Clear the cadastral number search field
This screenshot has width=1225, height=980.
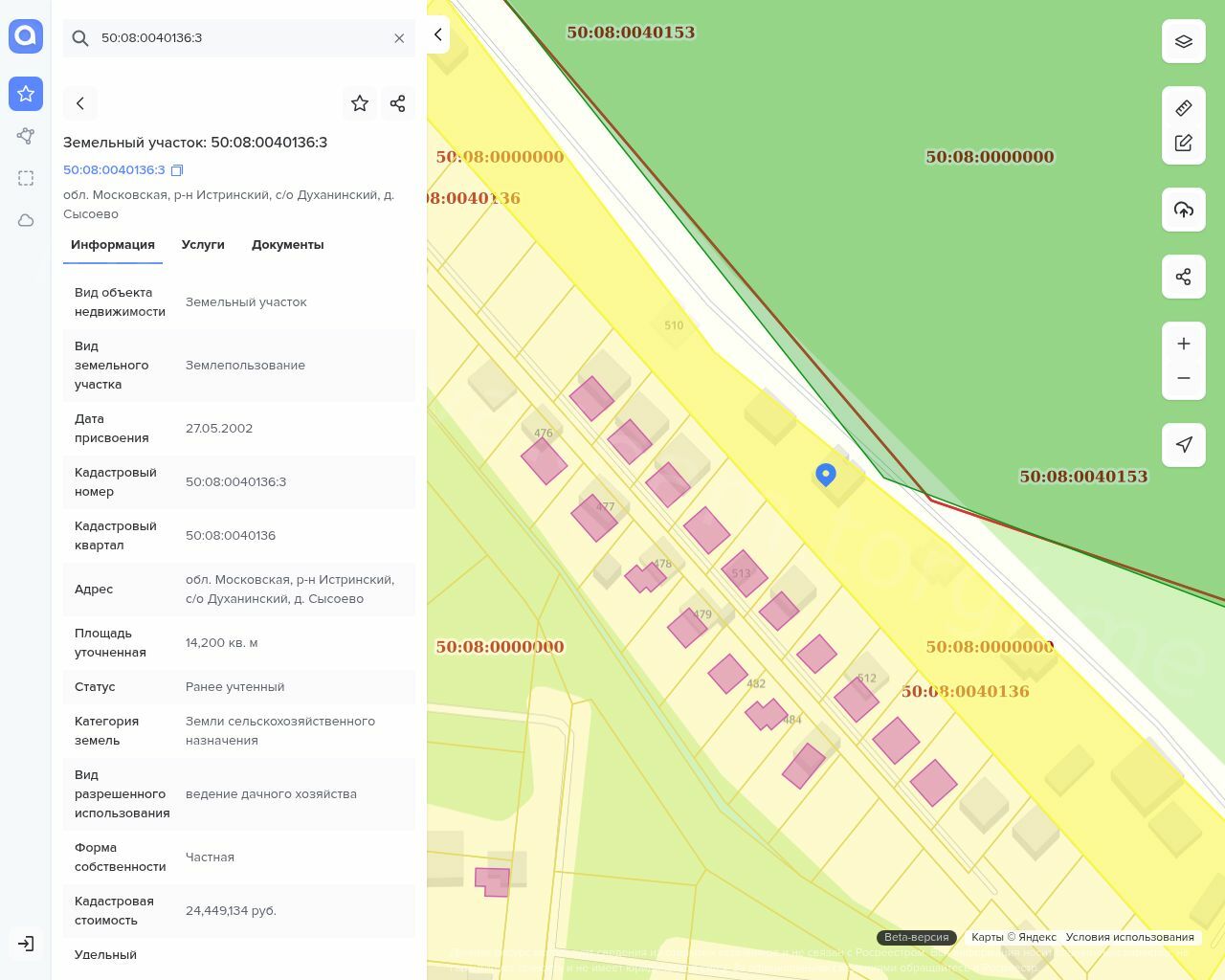(399, 38)
